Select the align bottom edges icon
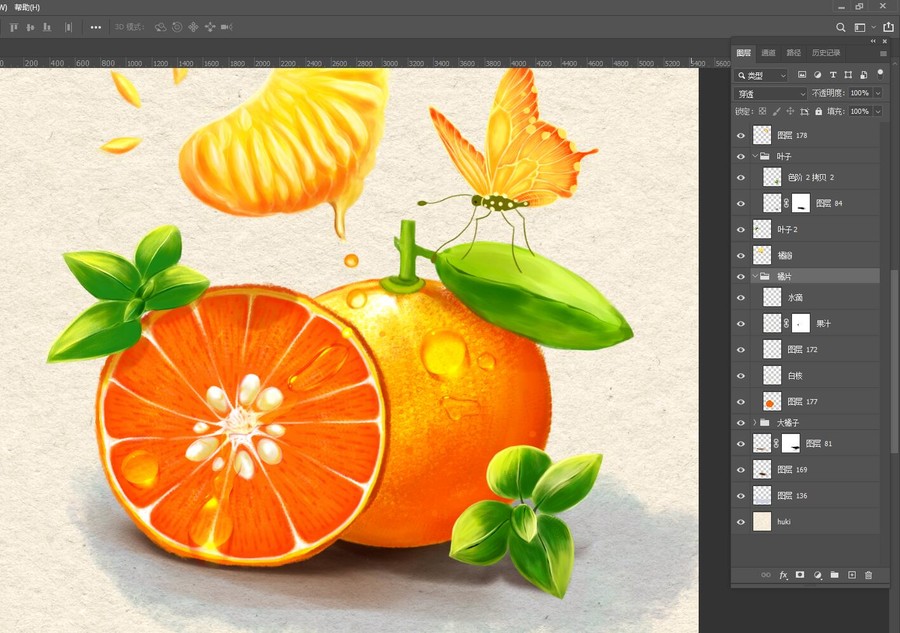Viewport: 900px width, 633px height. point(47,27)
